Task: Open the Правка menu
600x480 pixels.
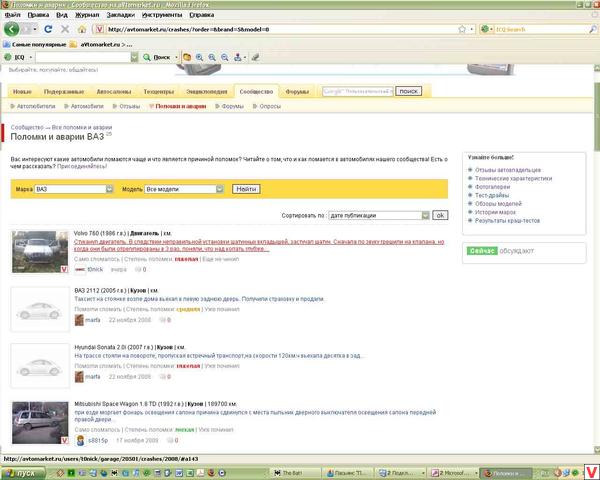Action: (x=38, y=15)
